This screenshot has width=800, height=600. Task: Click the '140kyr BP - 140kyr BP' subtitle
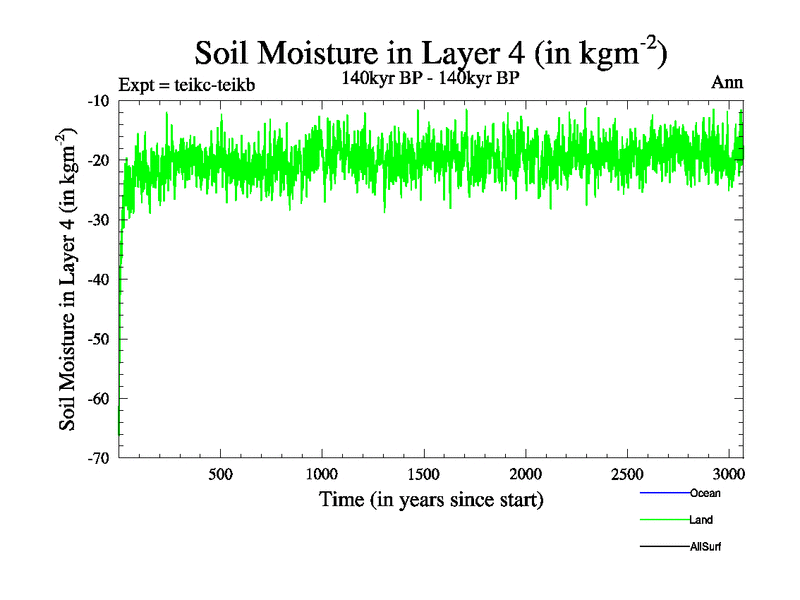click(x=430, y=76)
